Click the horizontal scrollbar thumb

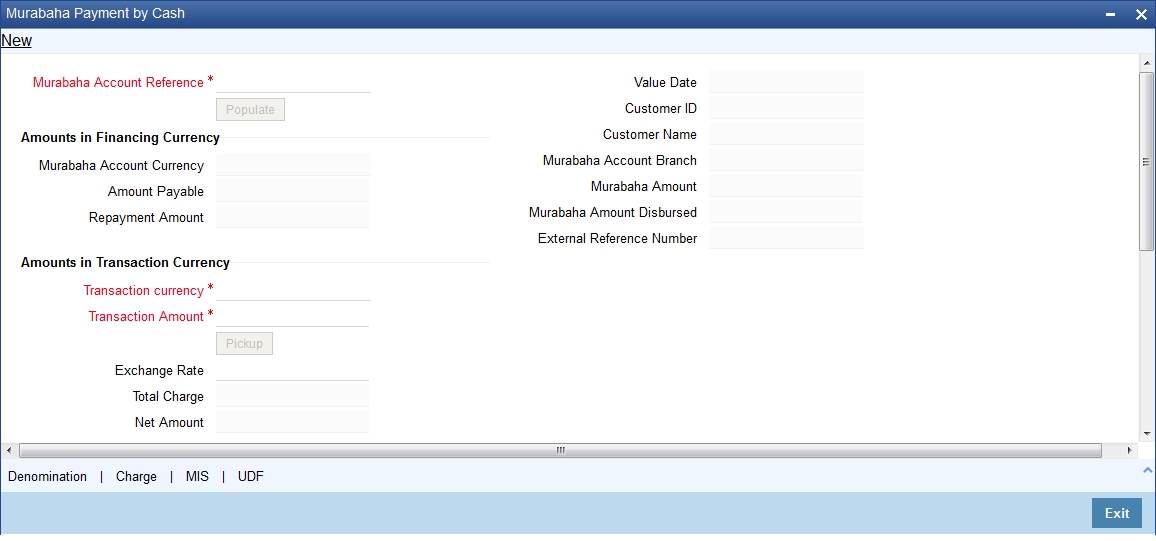[x=560, y=450]
